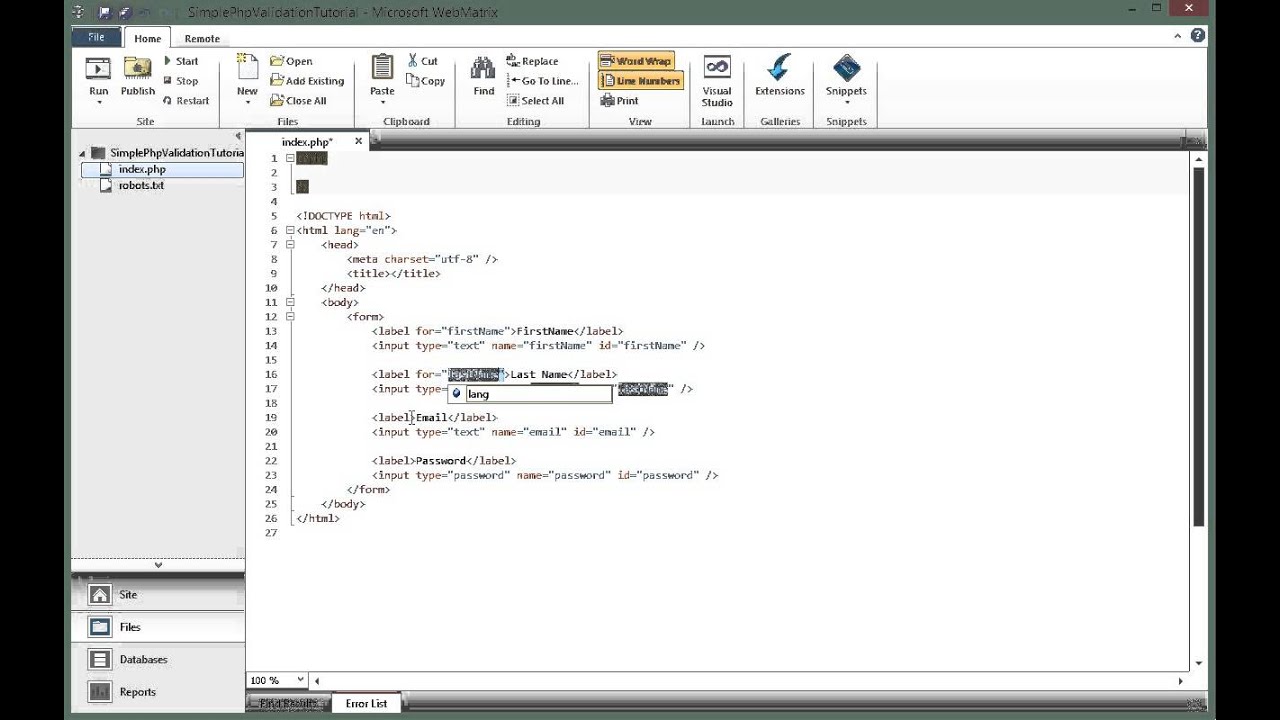The image size is (1280, 720).
Task: Select the index.php editor tab
Action: 307,142
